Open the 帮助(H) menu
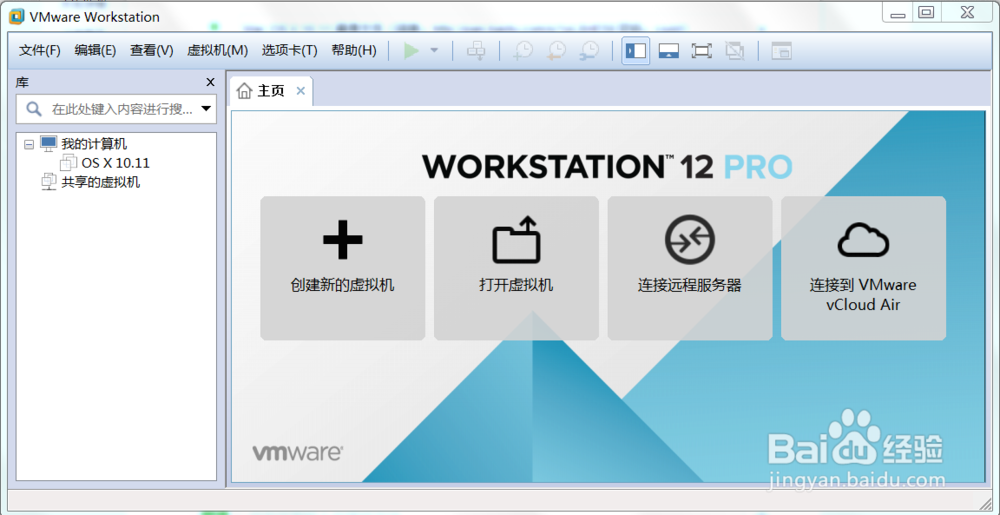Screen dimensions: 1000x515 point(354,50)
